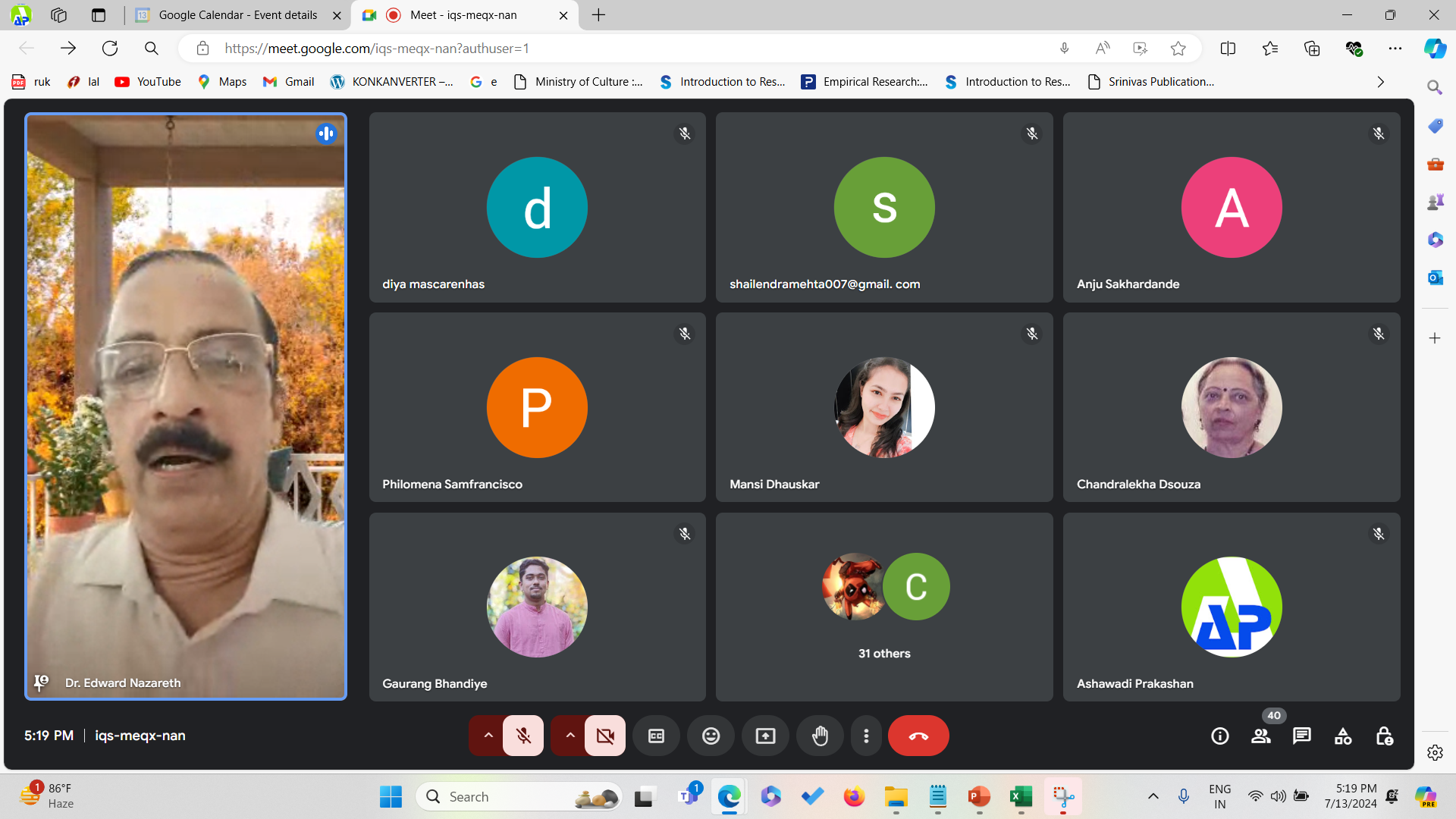Image resolution: width=1456 pixels, height=819 pixels.
Task: Open host controls lock icon
Action: click(1384, 736)
